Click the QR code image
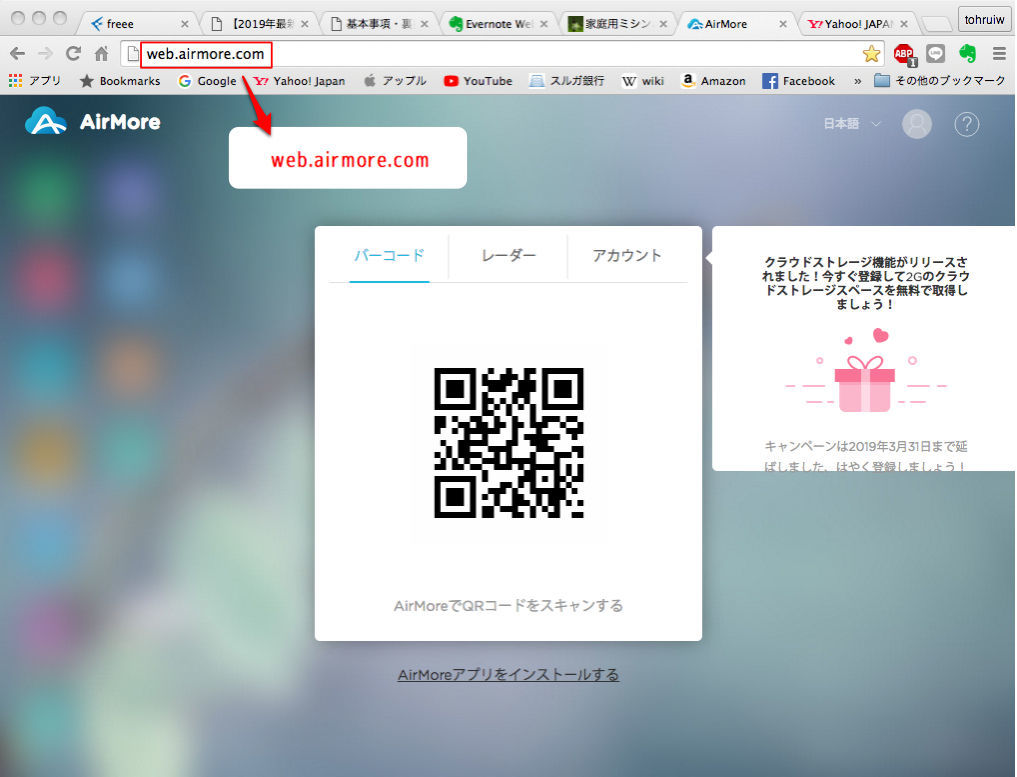The width and height of the screenshot is (1017, 777). pos(508,442)
